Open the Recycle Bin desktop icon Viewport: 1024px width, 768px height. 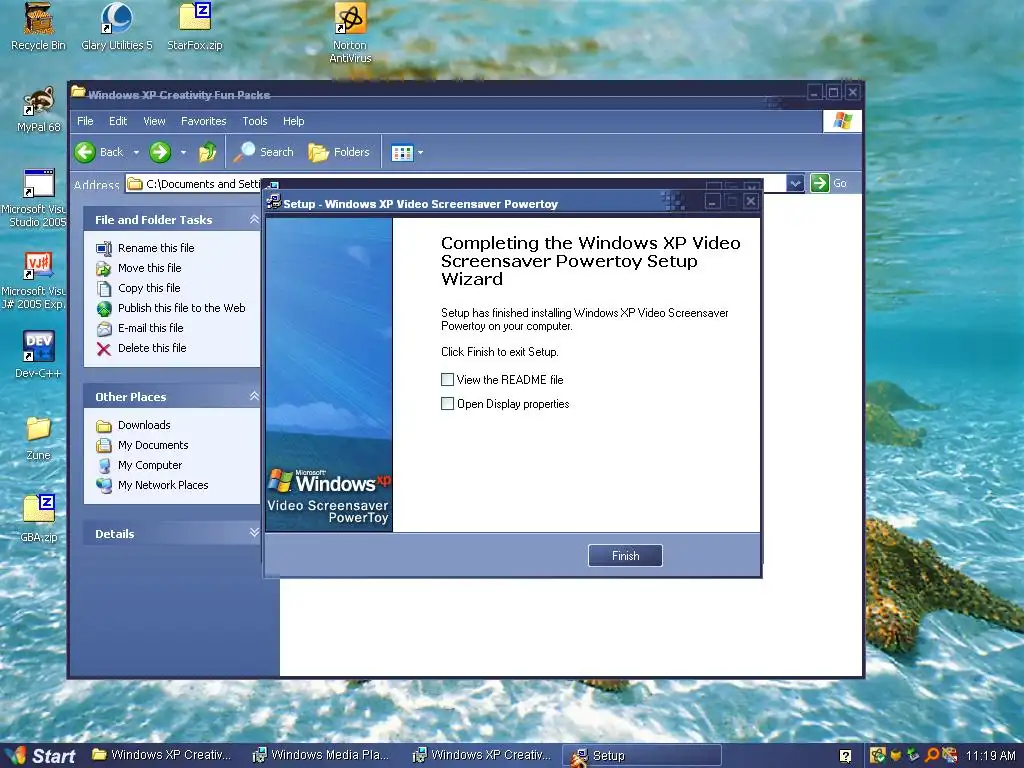click(x=39, y=27)
